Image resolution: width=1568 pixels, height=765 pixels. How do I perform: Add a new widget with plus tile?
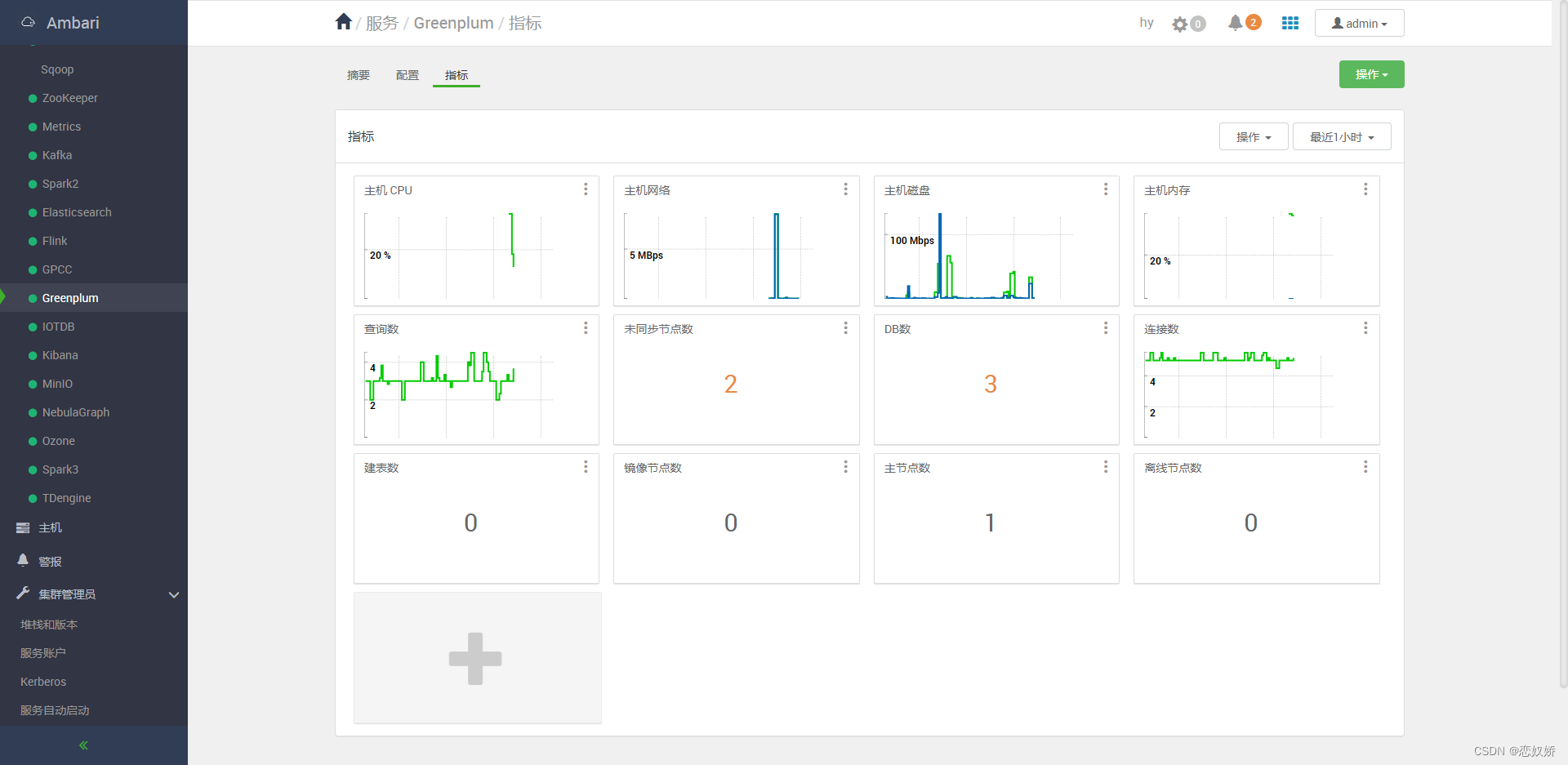pos(477,658)
